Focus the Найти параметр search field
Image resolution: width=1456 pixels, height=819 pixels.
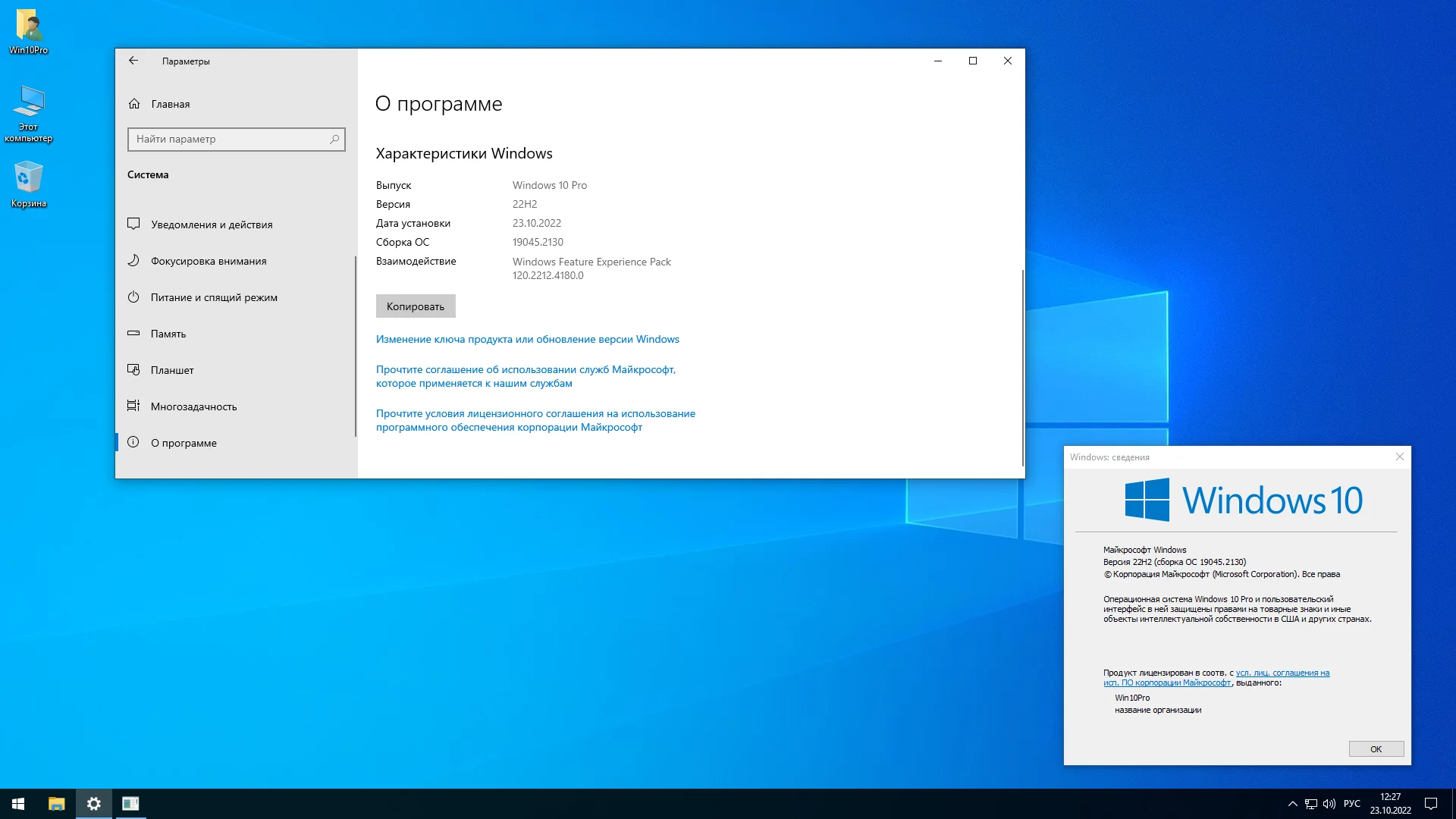click(x=227, y=139)
